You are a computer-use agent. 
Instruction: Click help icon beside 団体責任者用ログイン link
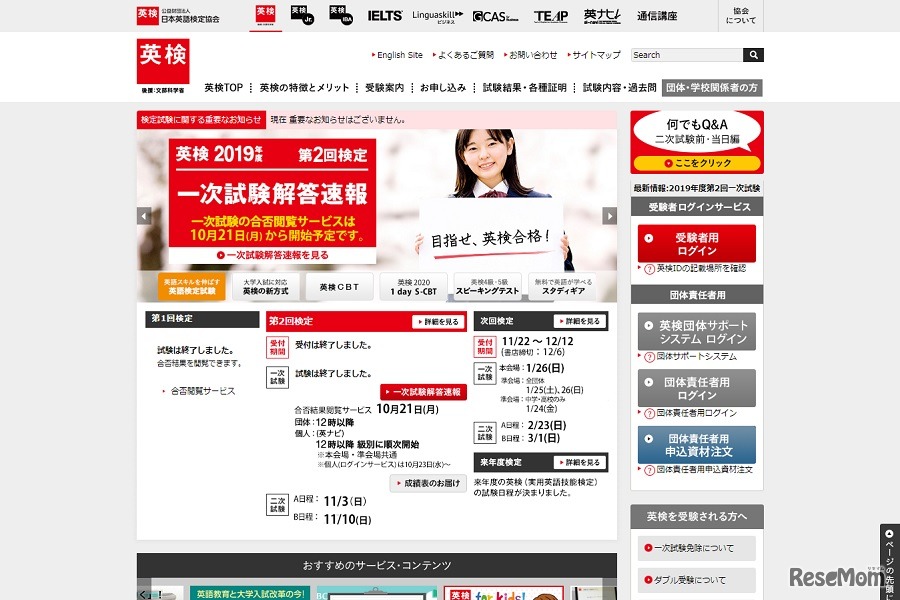[649, 413]
